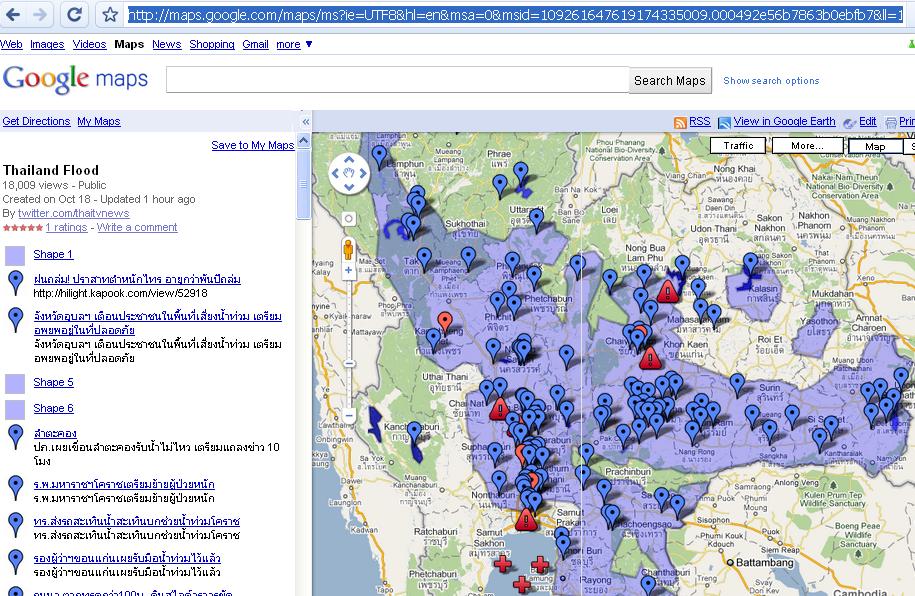Go back with the browser back arrow
This screenshot has width=915, height=596.
(x=13, y=14)
